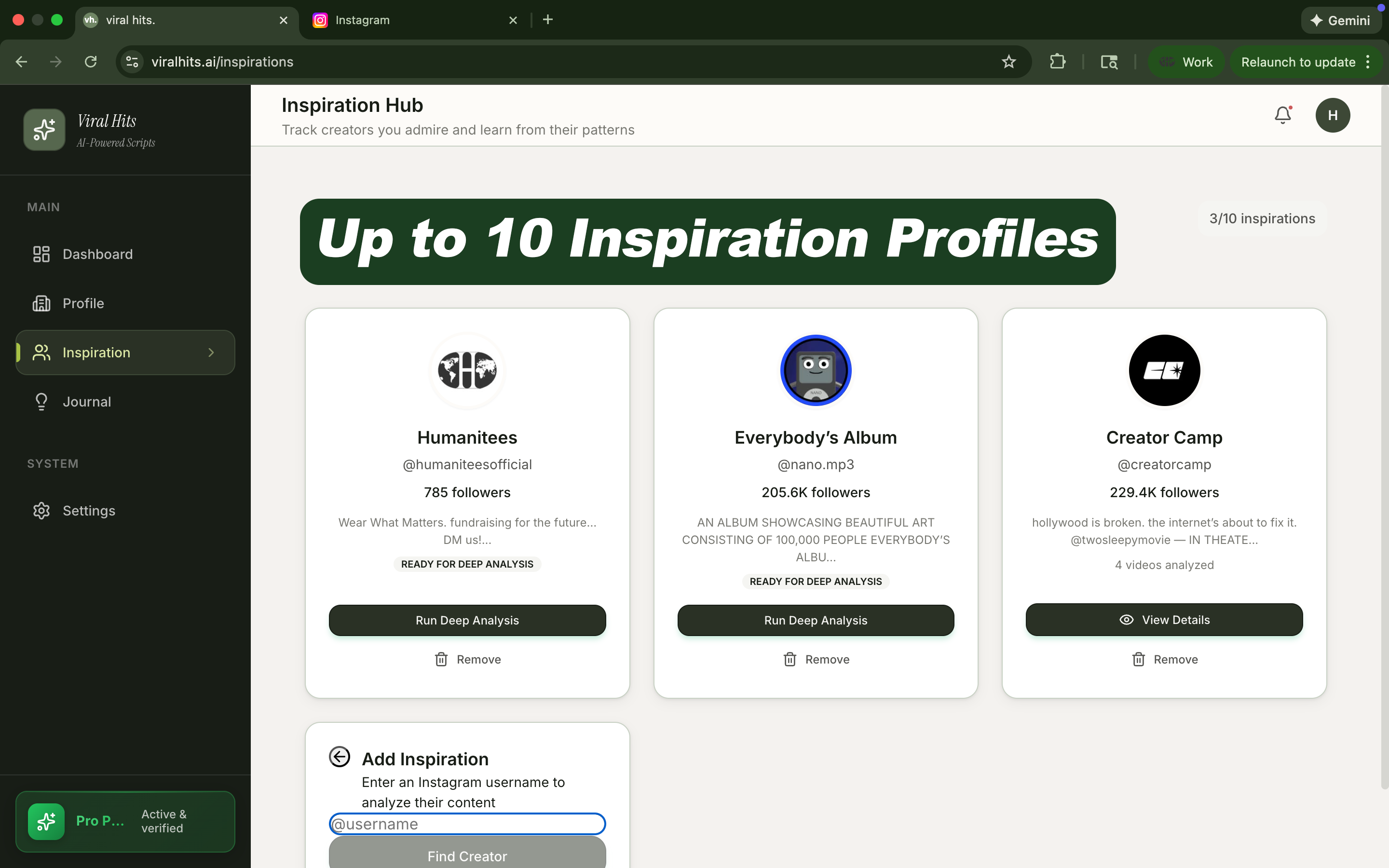Remove Humanitees using the trash icon
Viewport: 1389px width, 868px height.
(x=441, y=659)
